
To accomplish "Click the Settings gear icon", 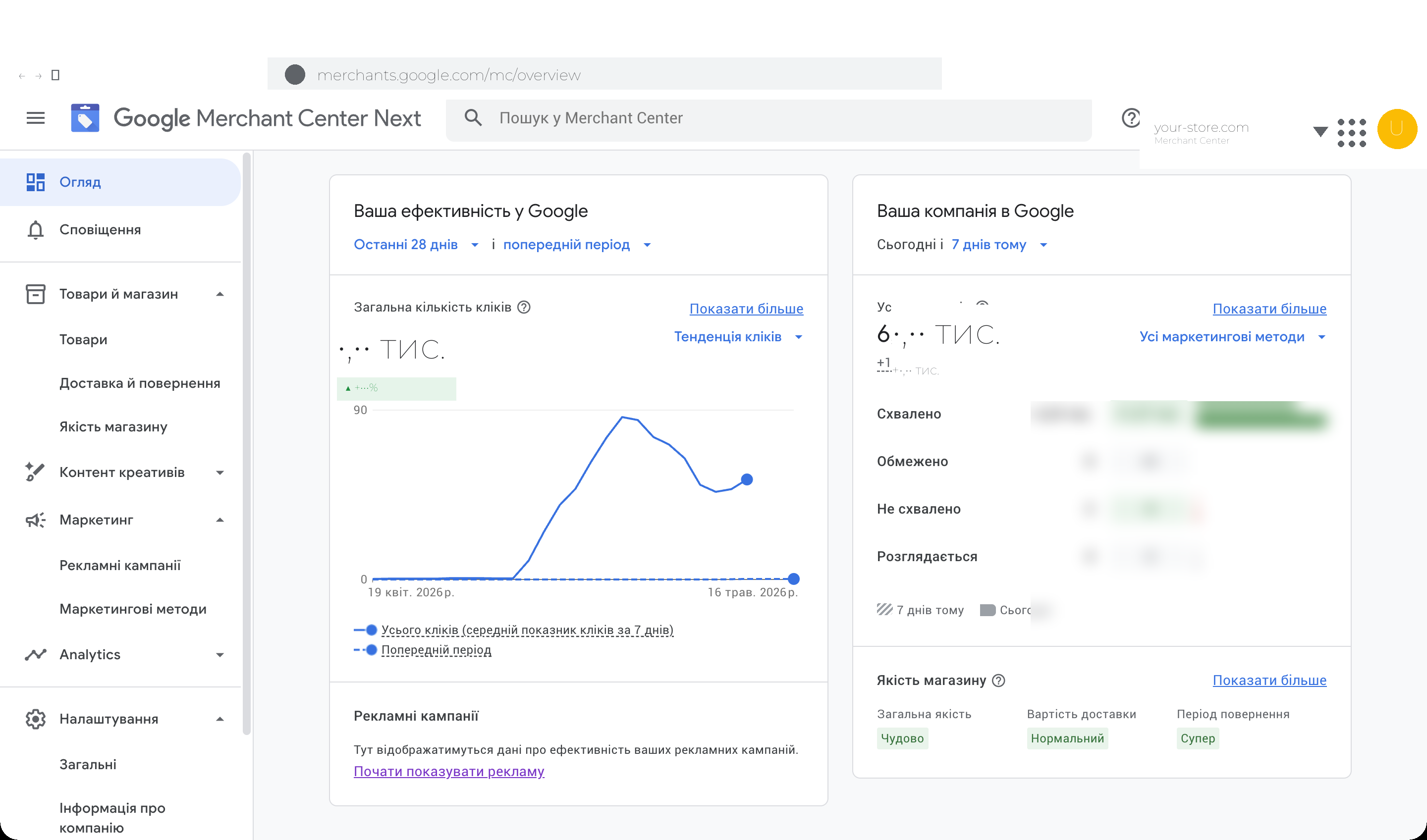I will 36,719.
